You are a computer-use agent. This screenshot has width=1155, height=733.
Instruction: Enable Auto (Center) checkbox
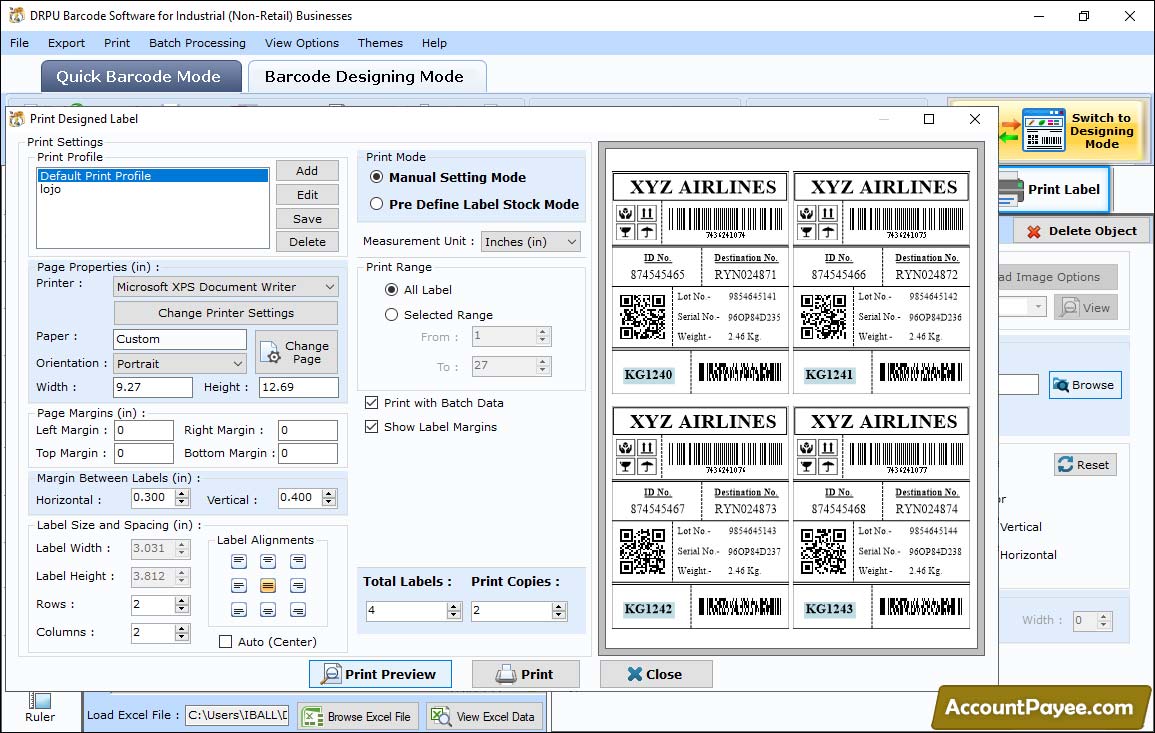[x=225, y=642]
